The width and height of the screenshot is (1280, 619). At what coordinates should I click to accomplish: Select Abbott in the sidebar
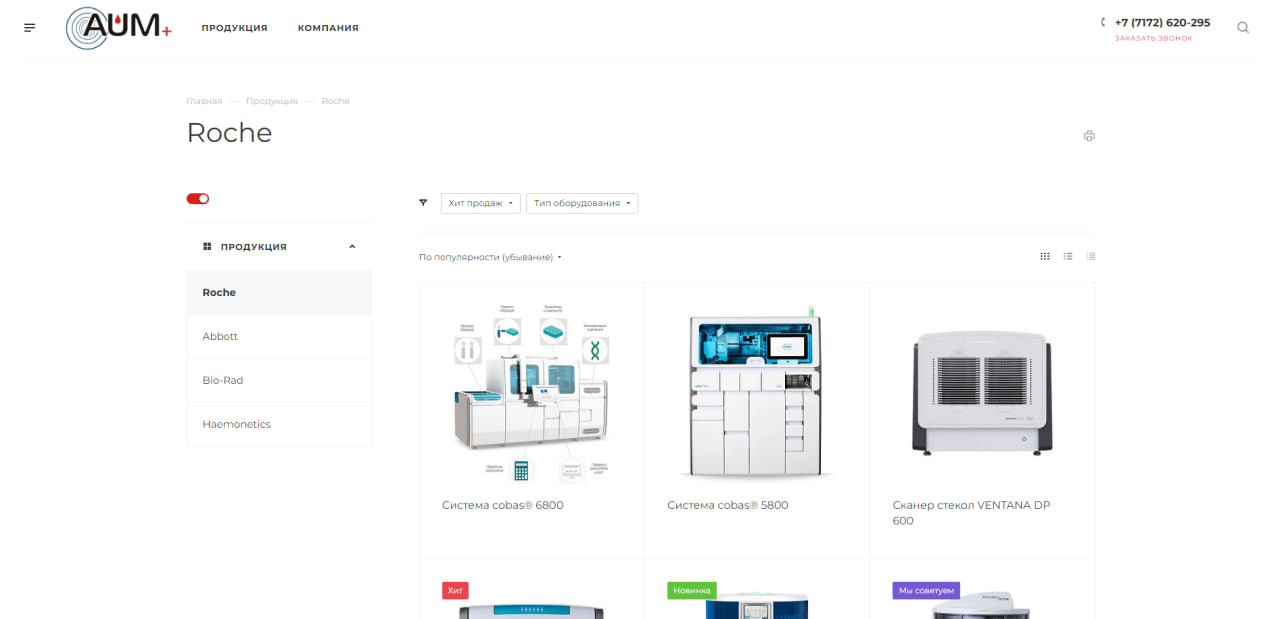(279, 337)
